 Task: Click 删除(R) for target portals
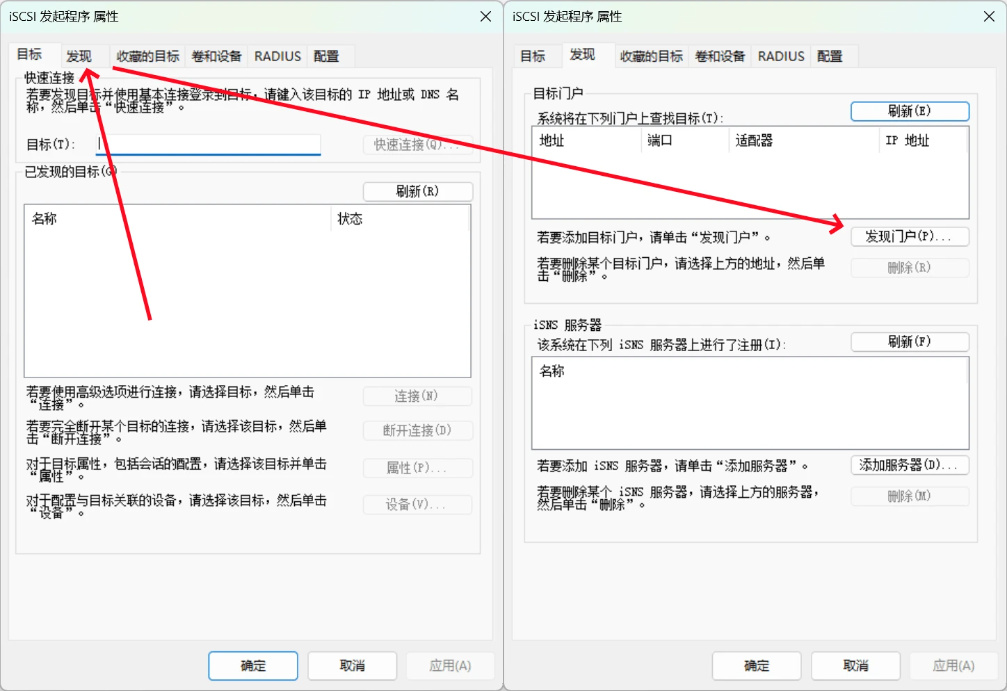[x=910, y=267]
